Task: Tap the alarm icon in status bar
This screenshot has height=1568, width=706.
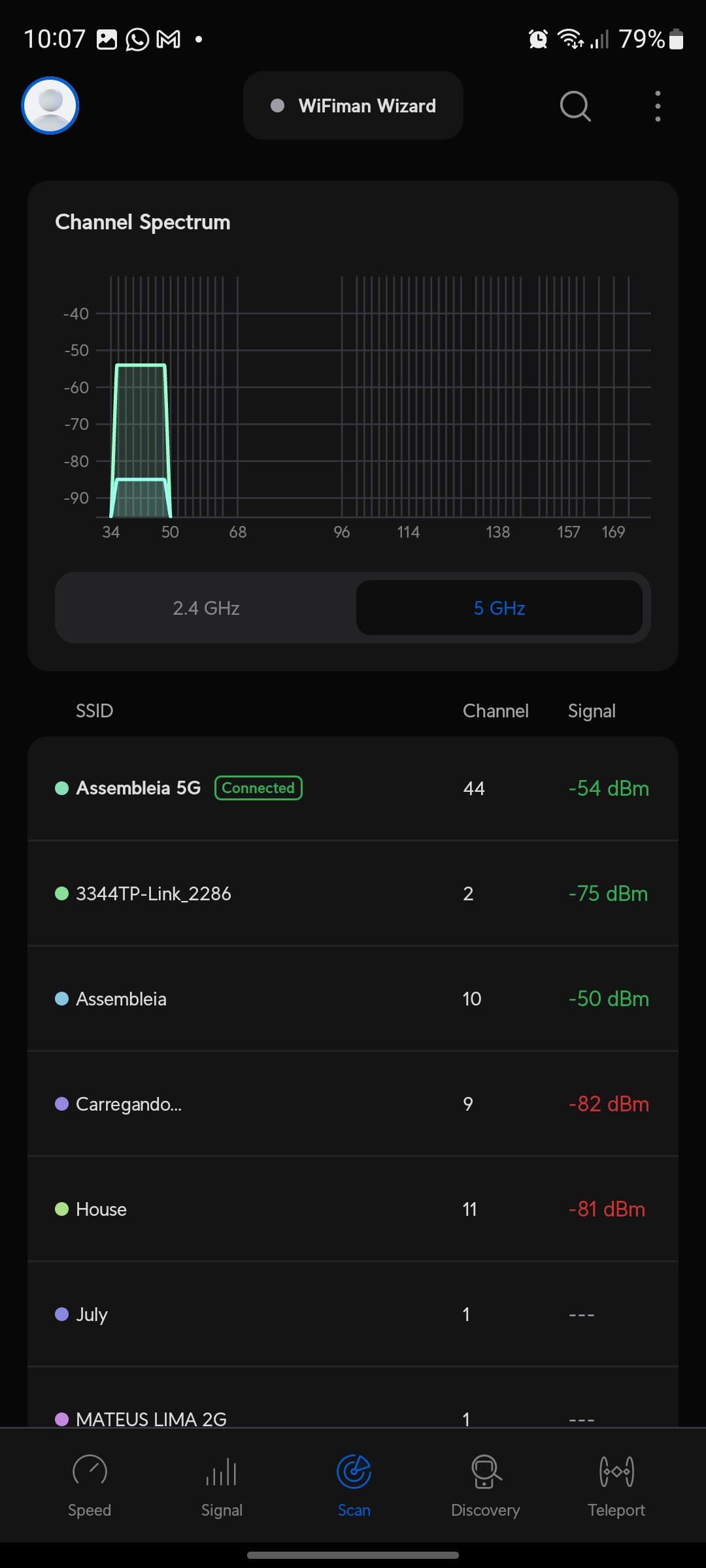Action: (x=538, y=39)
